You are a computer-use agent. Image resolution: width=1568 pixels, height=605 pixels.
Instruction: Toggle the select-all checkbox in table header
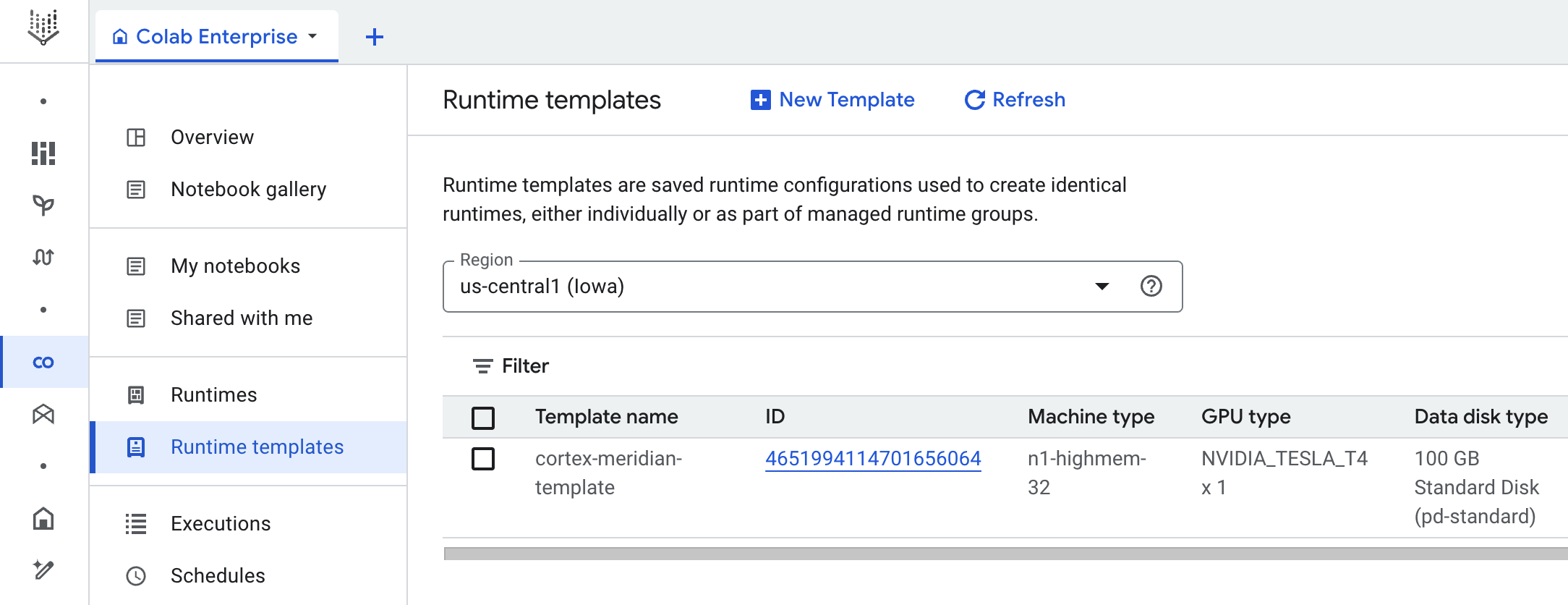(483, 418)
